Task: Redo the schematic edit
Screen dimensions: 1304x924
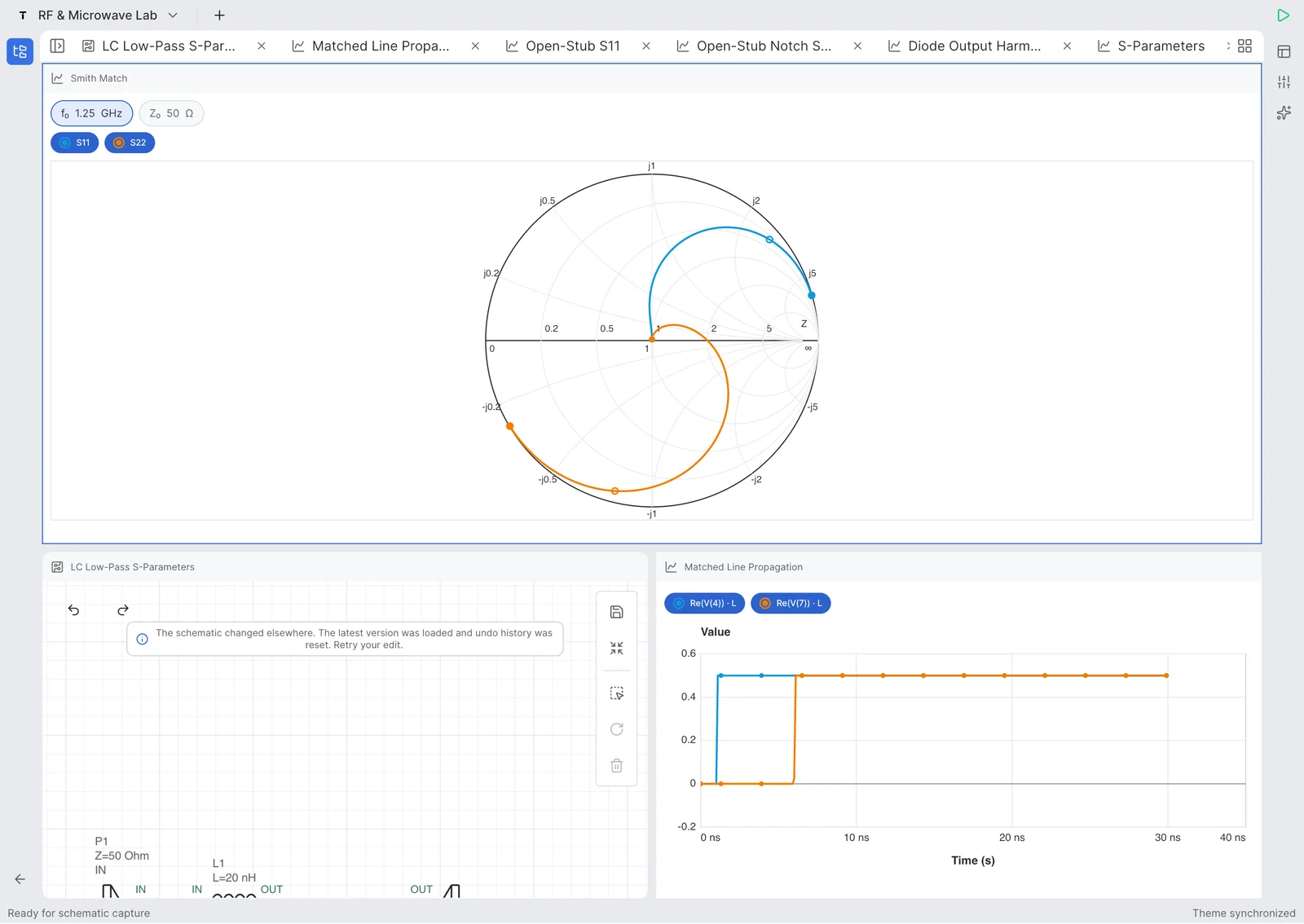Action: point(123,610)
